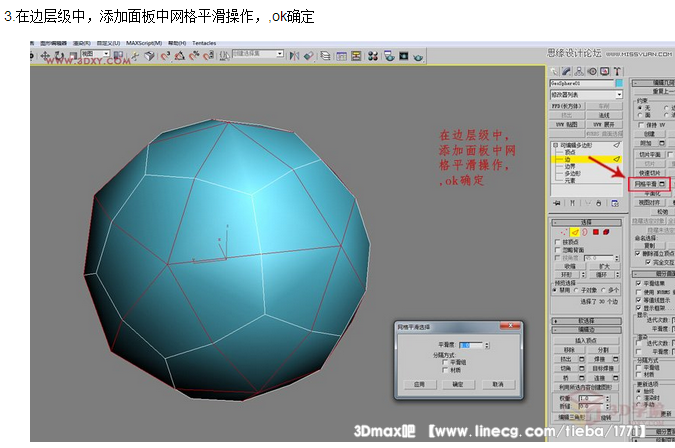Click Show End Result toggle icon
Screen dimensions: 675x448
[573, 204]
